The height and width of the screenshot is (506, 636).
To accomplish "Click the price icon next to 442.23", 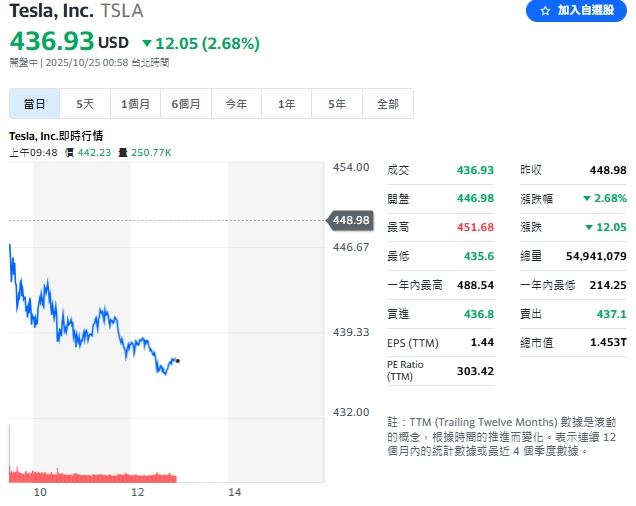I will point(69,152).
